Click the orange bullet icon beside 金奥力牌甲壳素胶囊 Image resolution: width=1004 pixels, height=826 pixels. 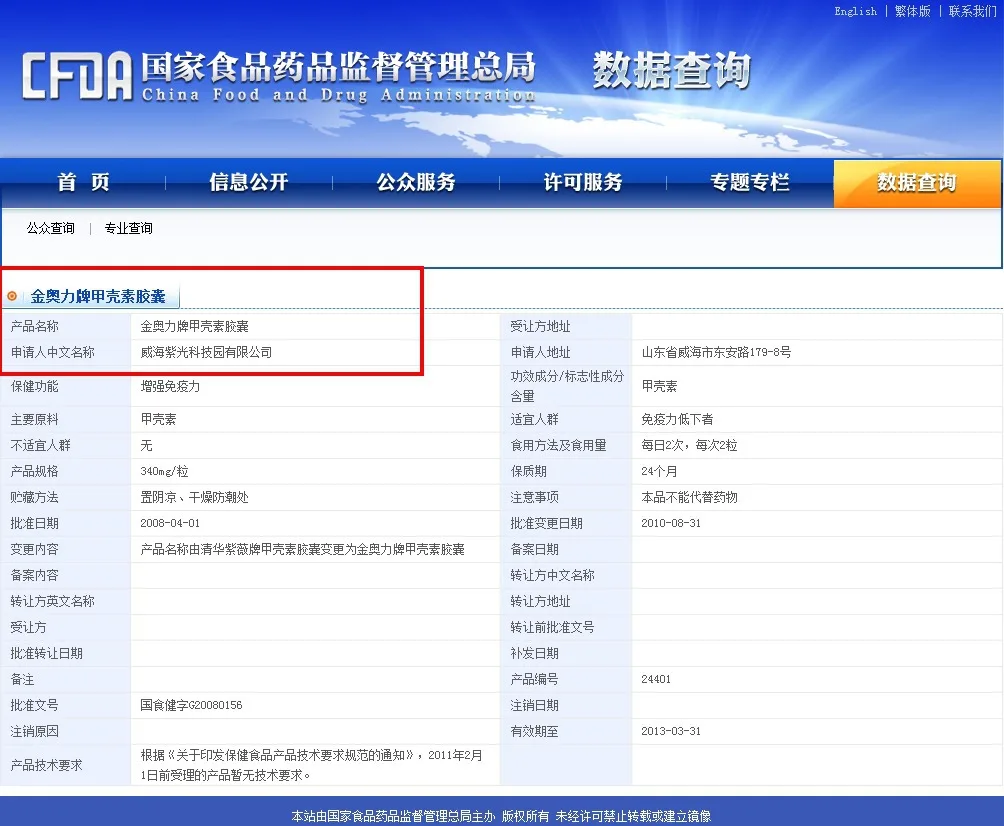point(12,296)
